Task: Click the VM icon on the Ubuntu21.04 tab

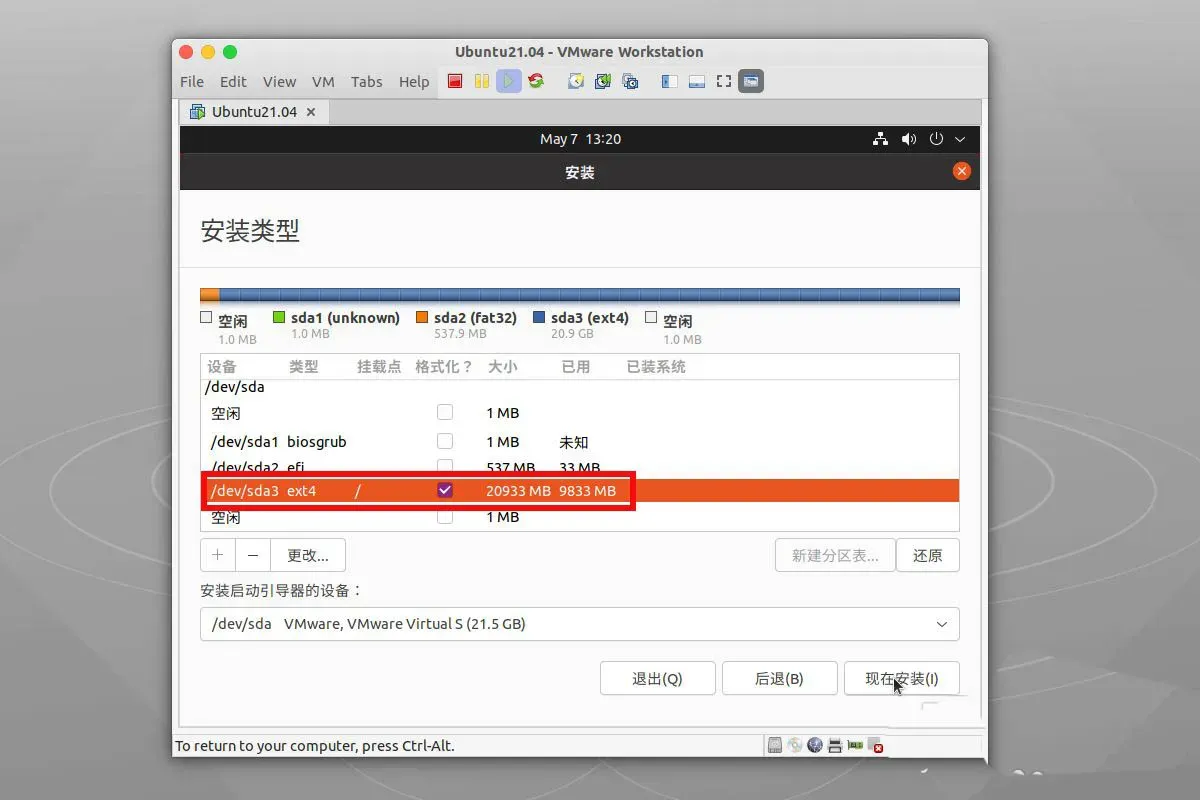Action: tap(197, 112)
